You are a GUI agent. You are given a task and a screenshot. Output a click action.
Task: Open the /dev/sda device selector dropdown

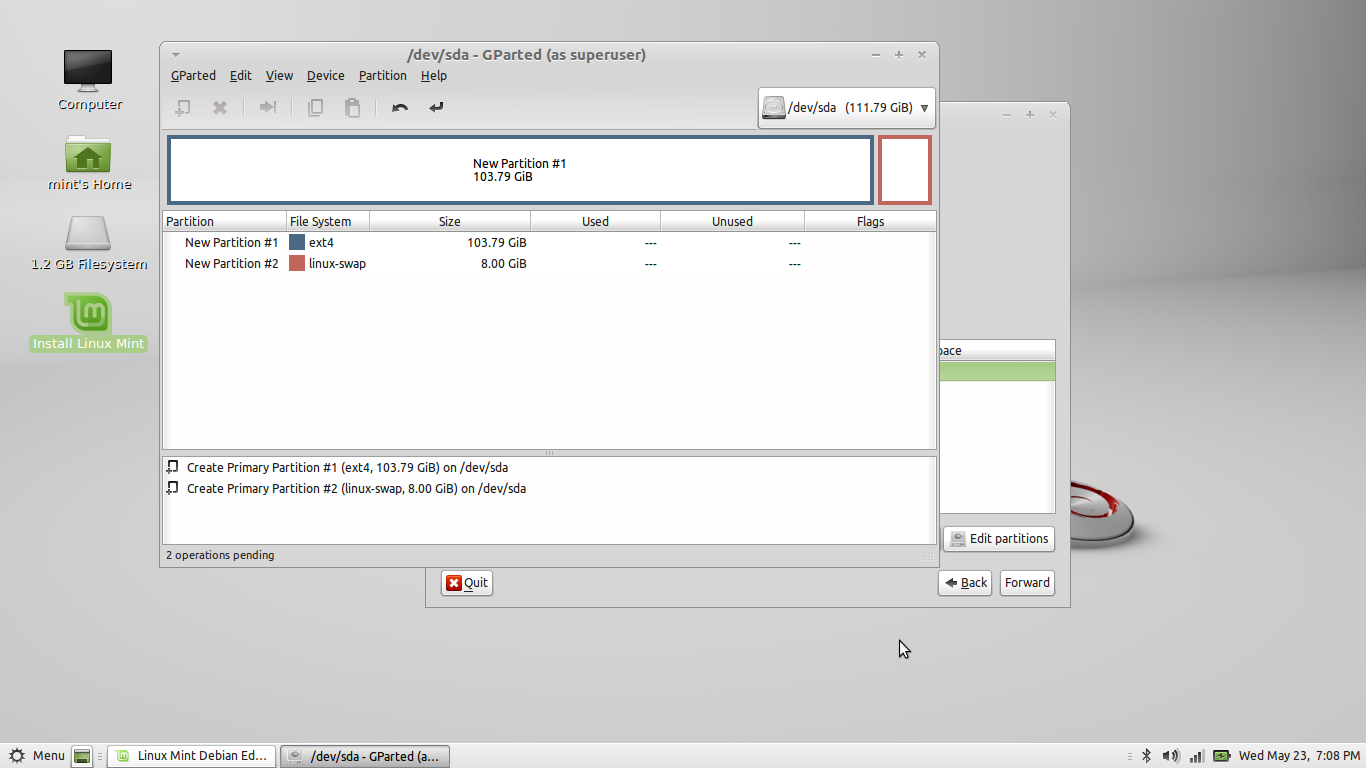[847, 108]
